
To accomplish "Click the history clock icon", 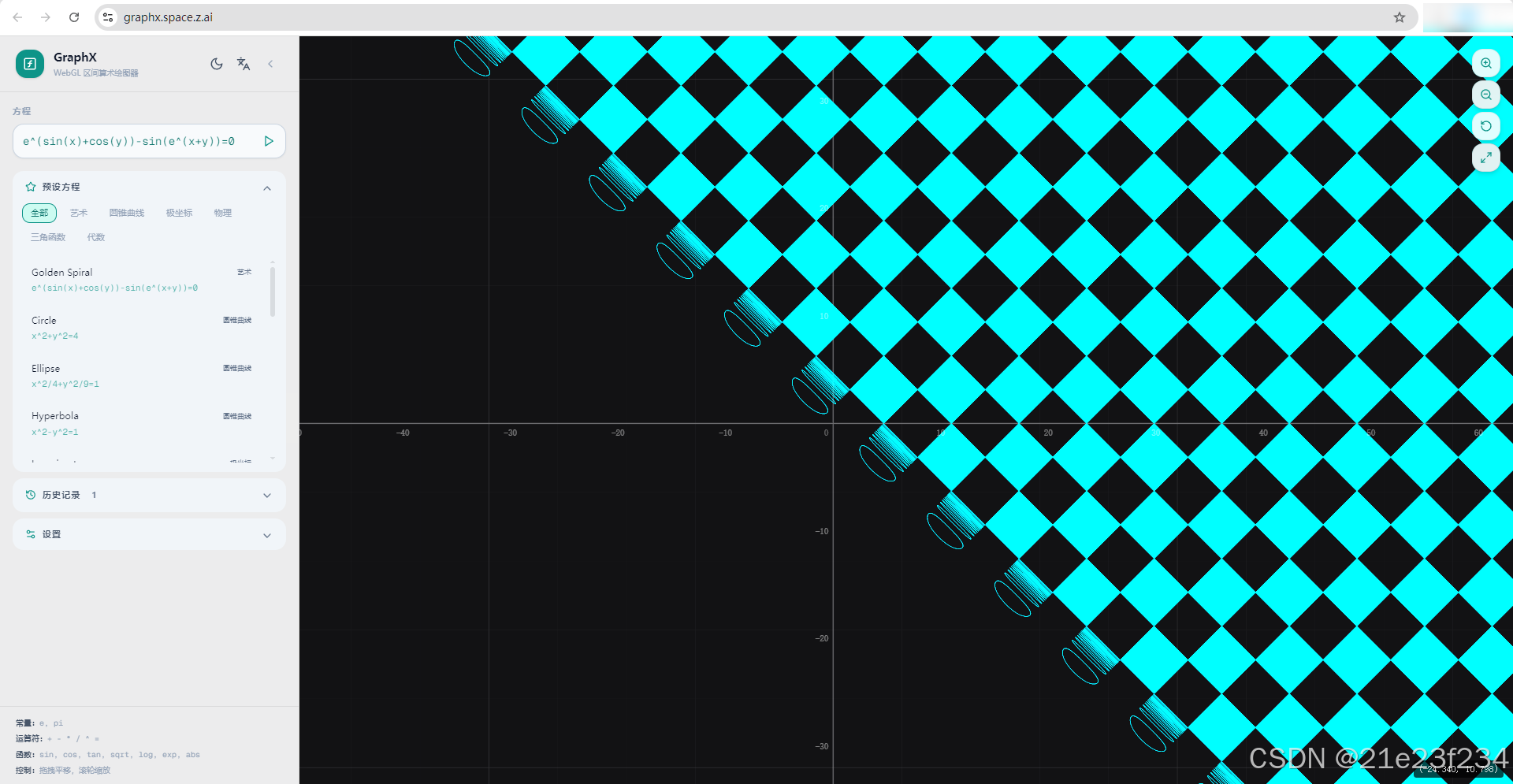I will 31,495.
